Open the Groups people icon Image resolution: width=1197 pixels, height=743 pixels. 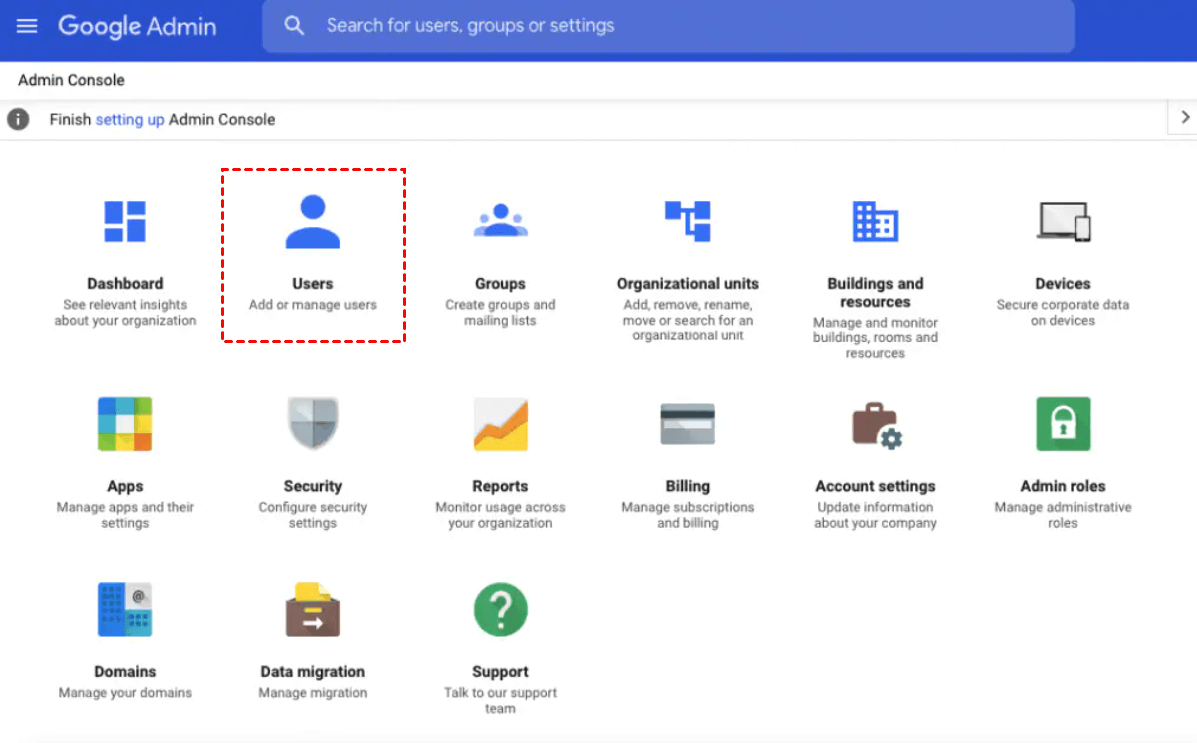[x=500, y=221]
